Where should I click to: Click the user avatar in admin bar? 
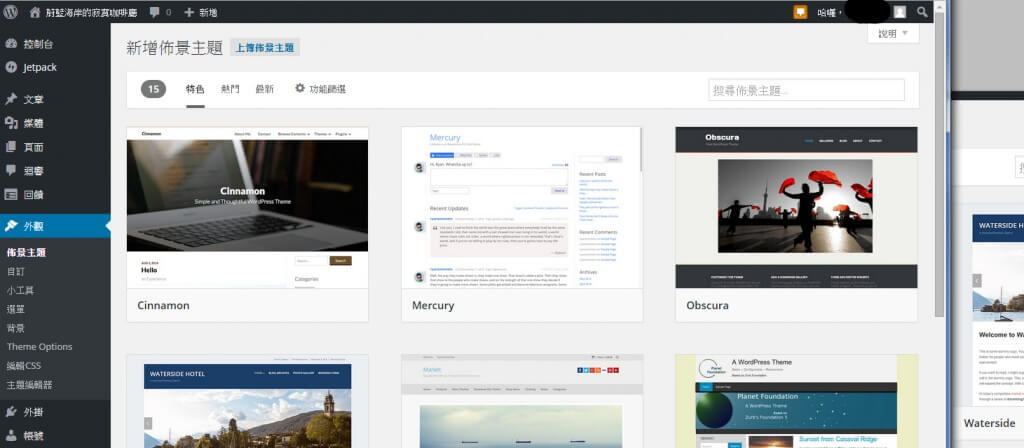pyautogui.click(x=900, y=12)
